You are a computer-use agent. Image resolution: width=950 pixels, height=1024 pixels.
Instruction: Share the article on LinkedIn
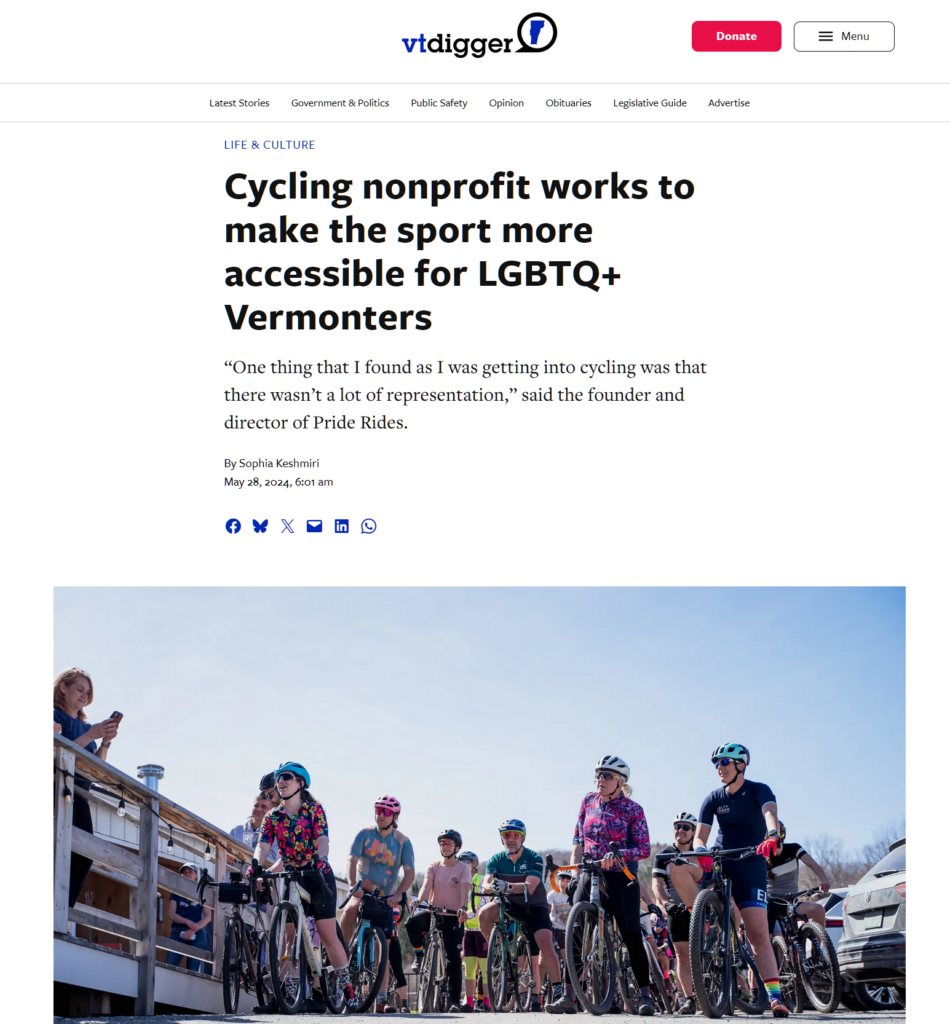pos(342,526)
